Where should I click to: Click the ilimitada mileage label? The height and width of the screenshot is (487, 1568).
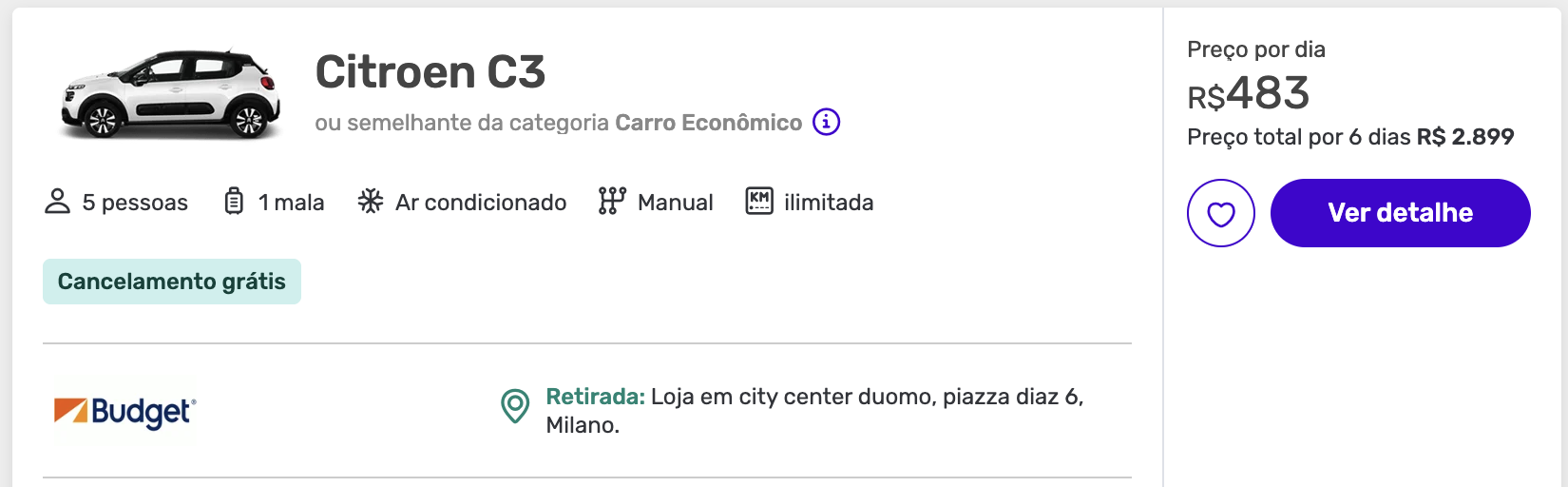pos(829,203)
